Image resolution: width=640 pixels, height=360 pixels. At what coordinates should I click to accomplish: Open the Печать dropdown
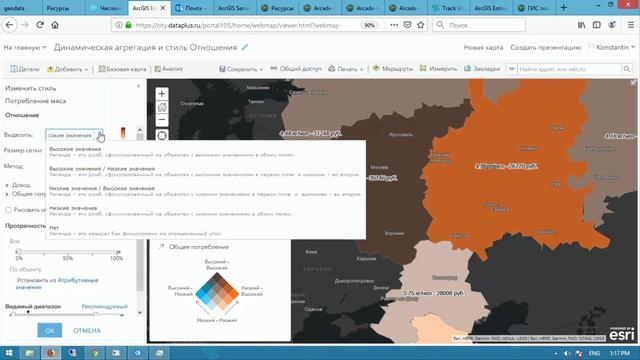point(346,69)
